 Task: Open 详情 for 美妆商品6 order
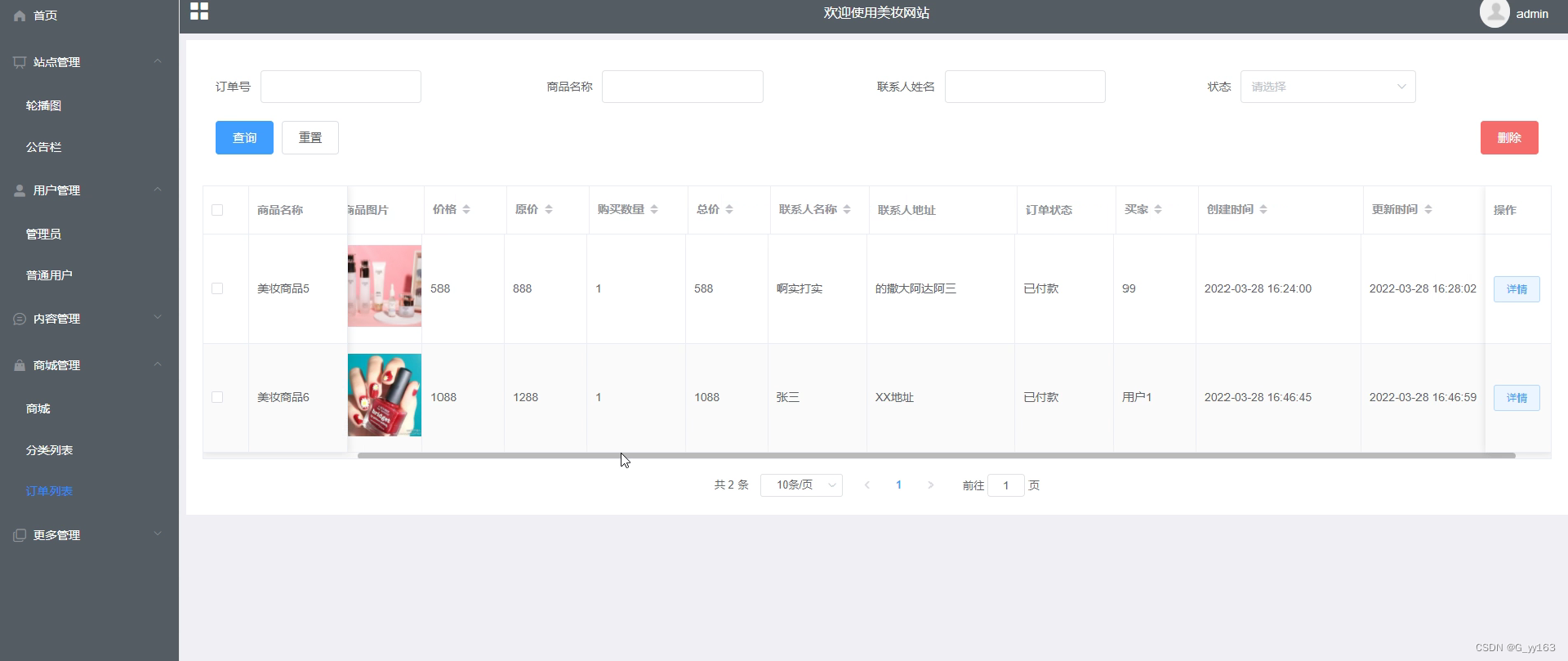1517,398
